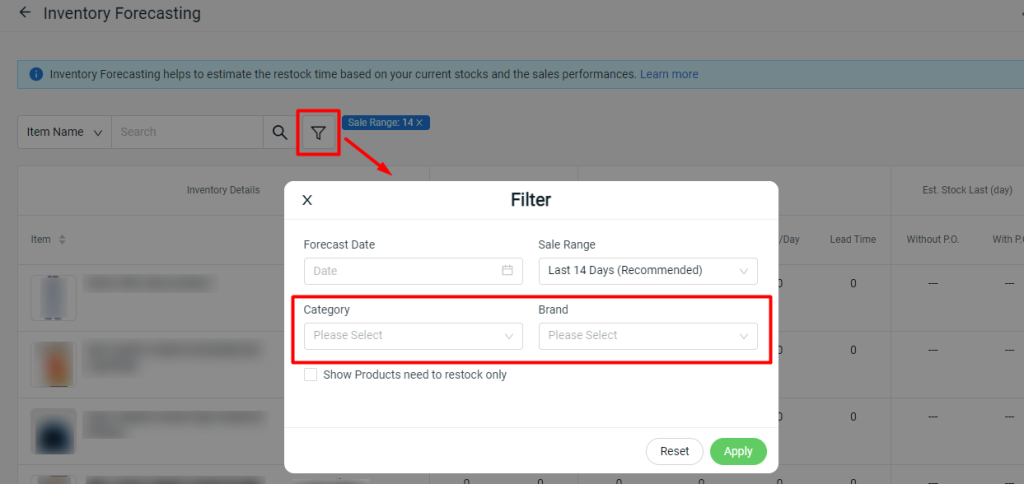
Task: Open the Category Please Select dropdown
Action: click(x=413, y=336)
